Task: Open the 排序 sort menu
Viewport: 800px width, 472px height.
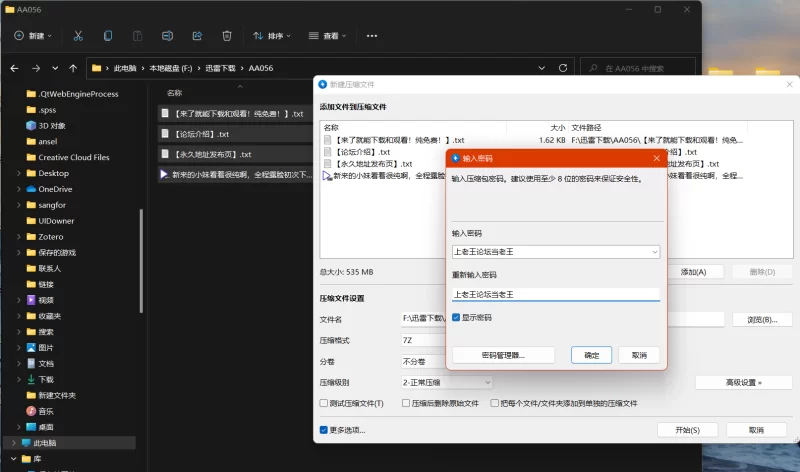Action: coord(268,36)
